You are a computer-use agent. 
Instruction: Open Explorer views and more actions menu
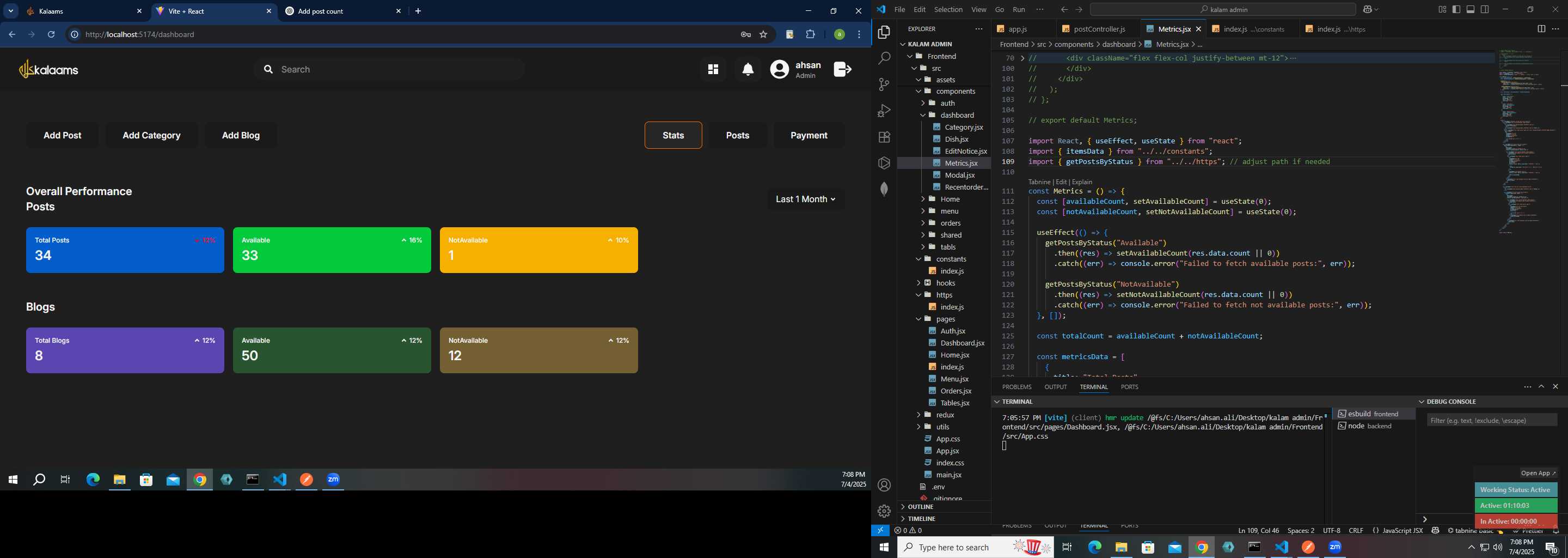tap(979, 29)
